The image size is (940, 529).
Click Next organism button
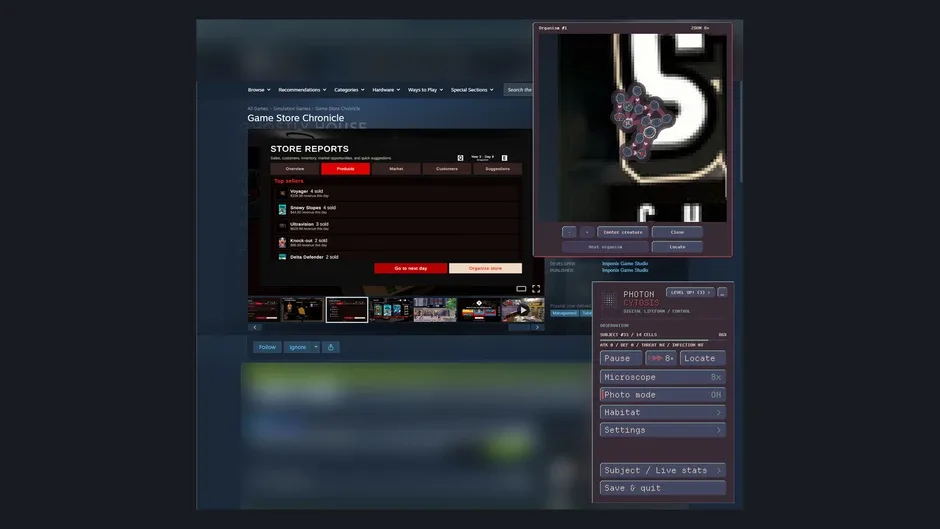tap(605, 247)
